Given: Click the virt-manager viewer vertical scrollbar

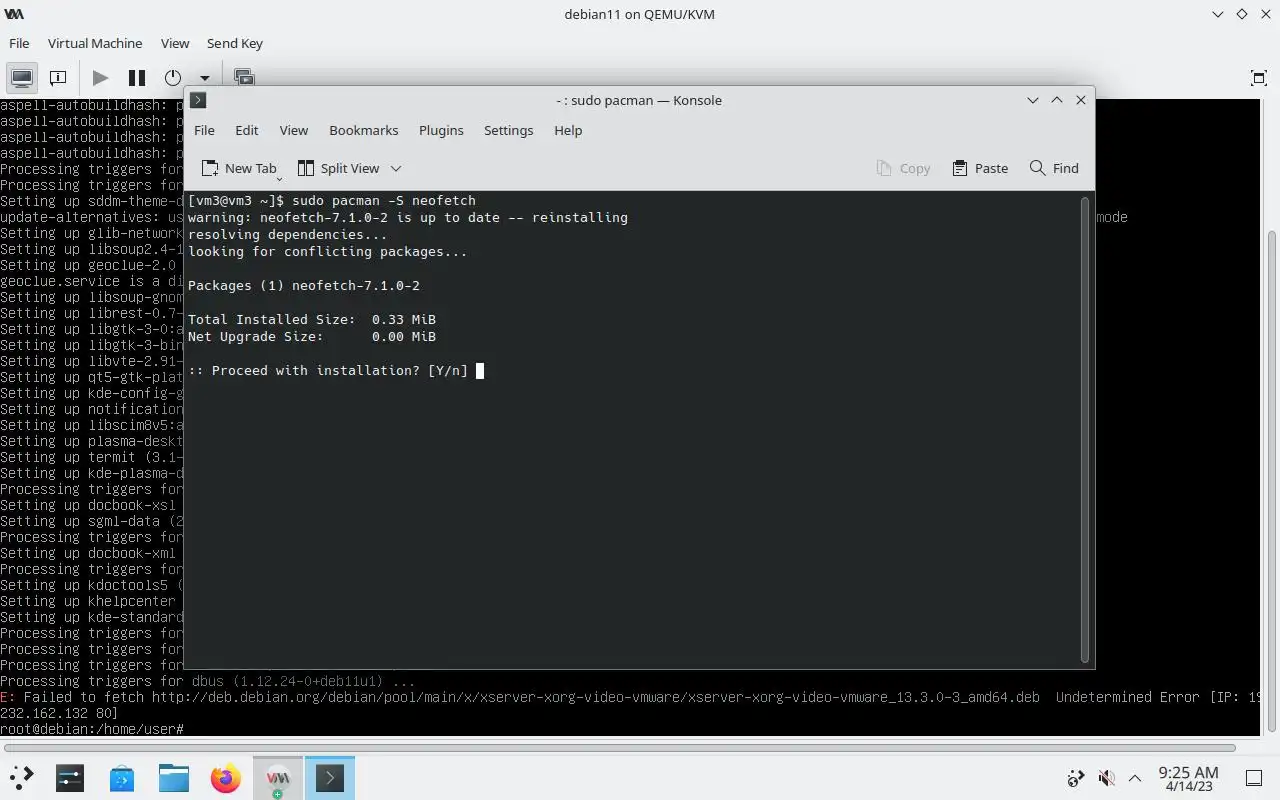Looking at the screenshot, I should pos(1271,482).
